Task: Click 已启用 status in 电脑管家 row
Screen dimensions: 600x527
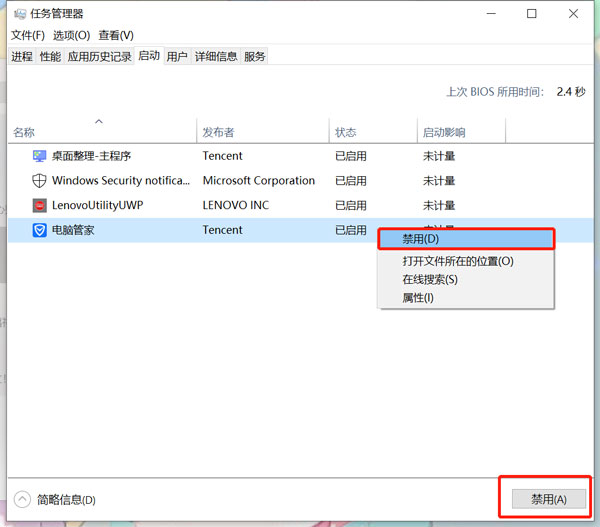Action: (351, 230)
